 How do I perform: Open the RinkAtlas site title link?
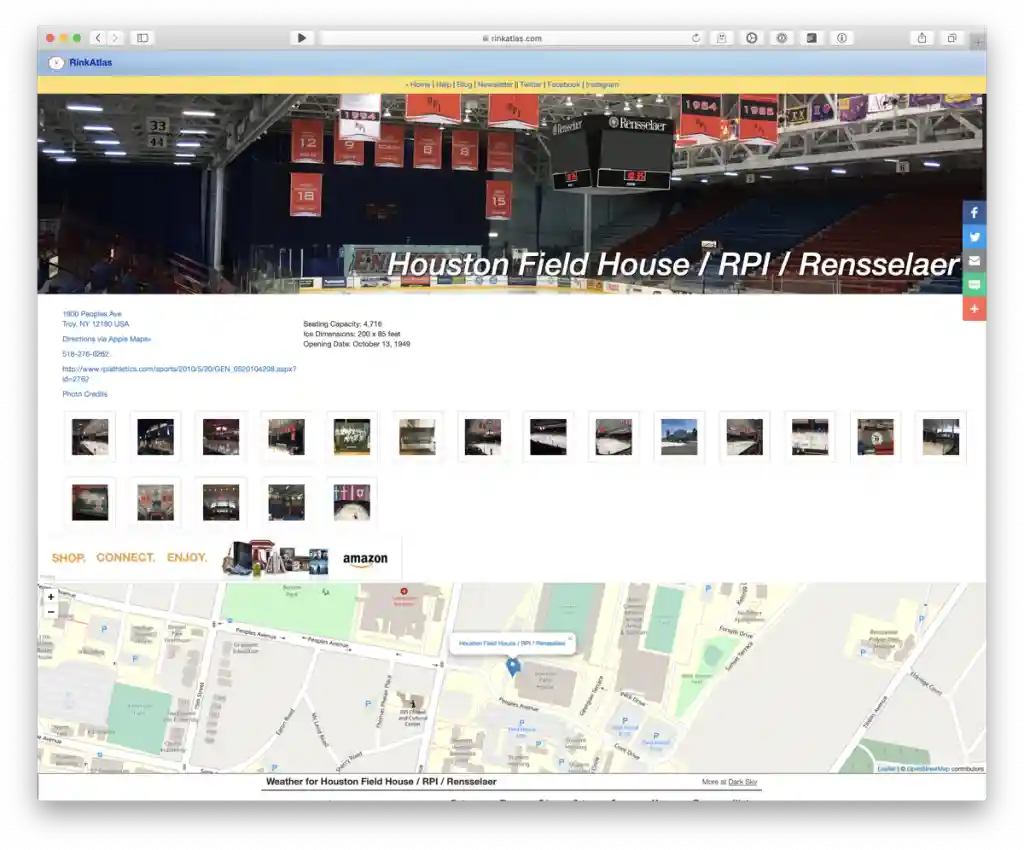[x=90, y=63]
